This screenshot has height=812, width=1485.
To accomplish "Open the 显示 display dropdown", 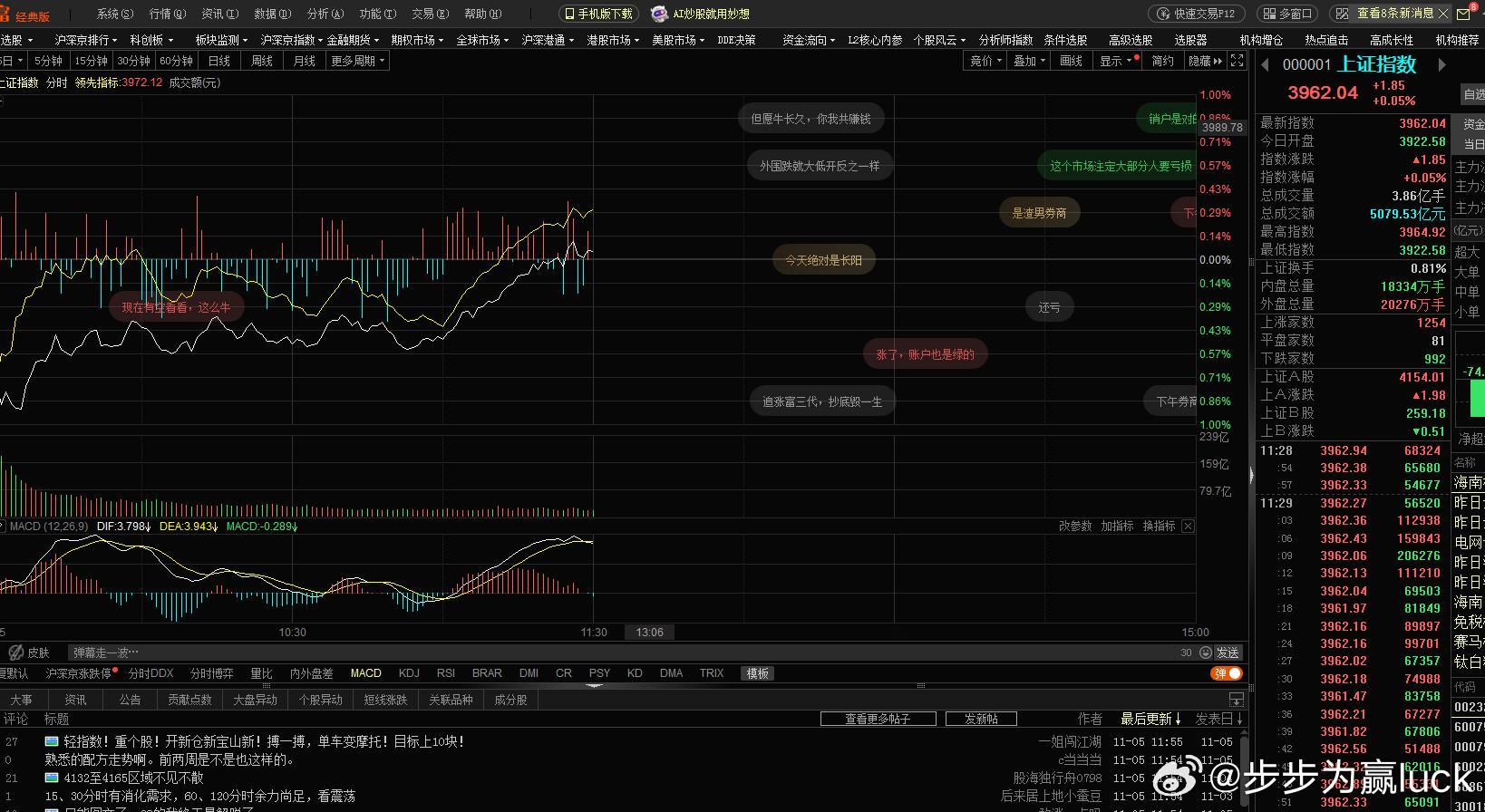I will tap(1115, 61).
